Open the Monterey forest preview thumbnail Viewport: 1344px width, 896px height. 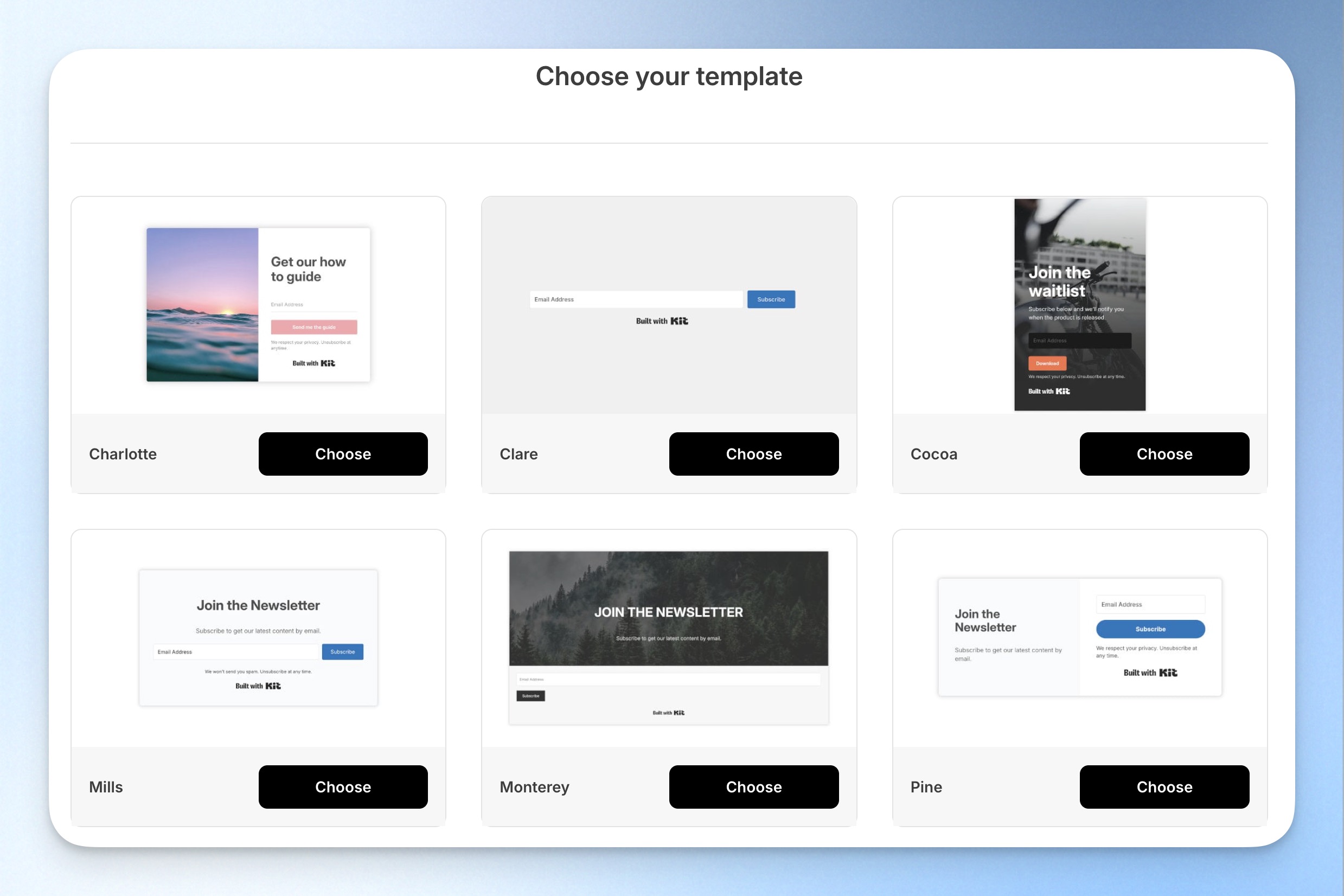tap(669, 638)
